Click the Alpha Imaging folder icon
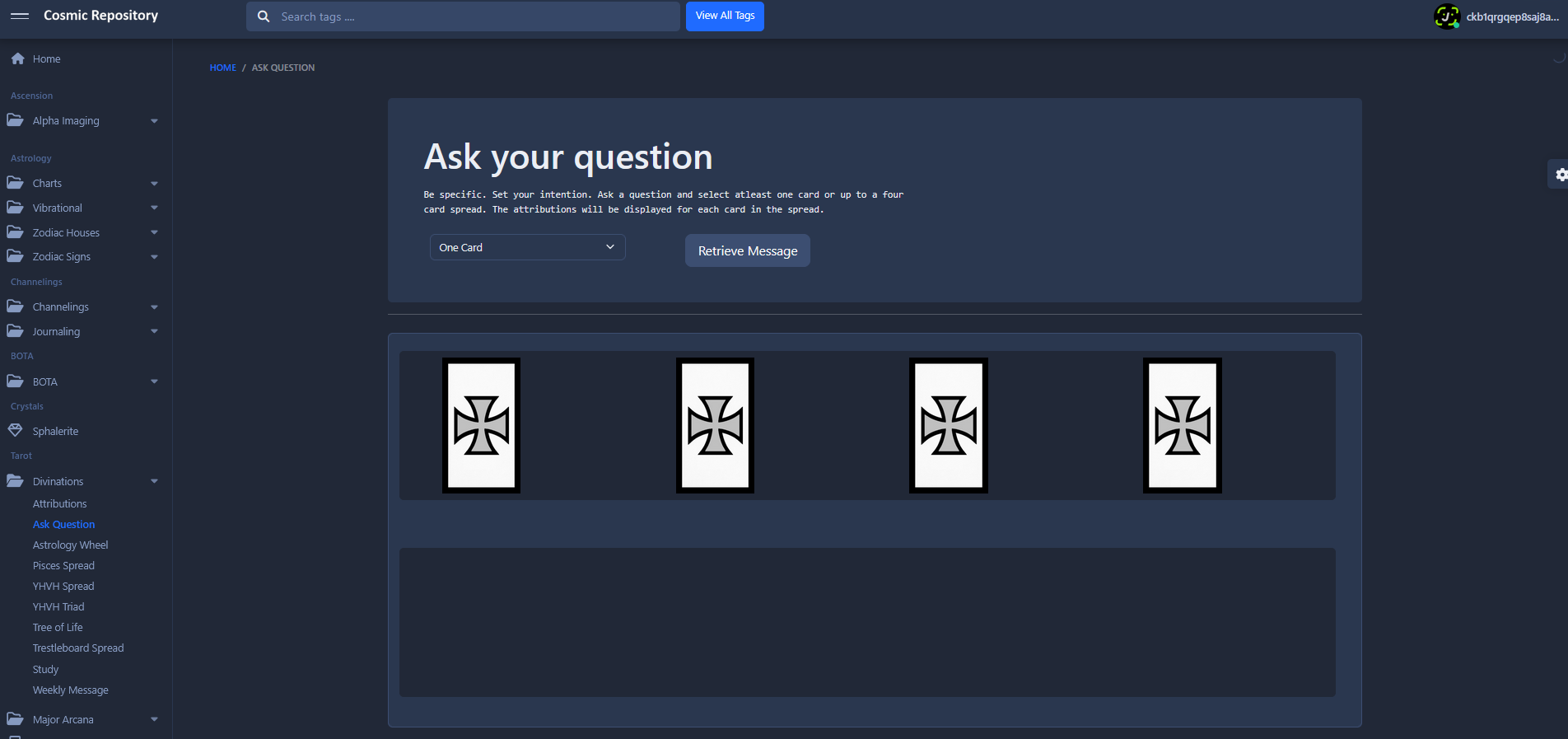 [x=15, y=120]
